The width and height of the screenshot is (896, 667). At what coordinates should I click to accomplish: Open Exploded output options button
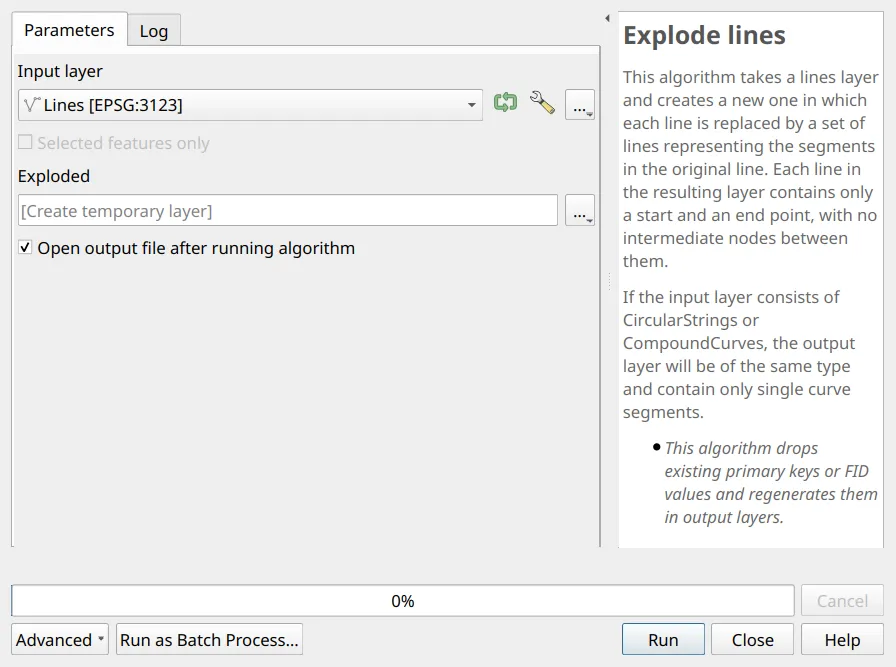point(580,210)
